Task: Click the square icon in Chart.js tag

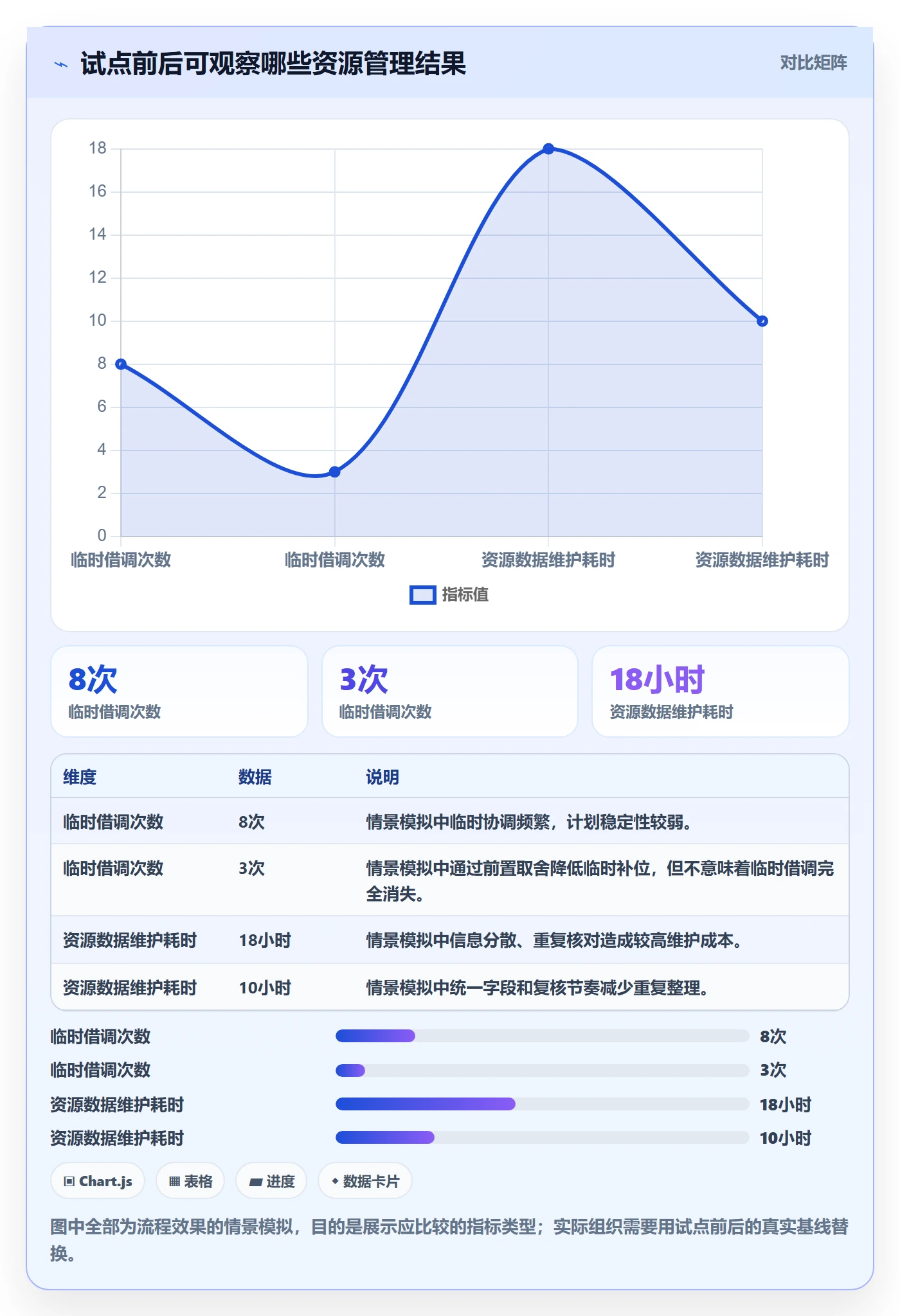Action: click(69, 1182)
